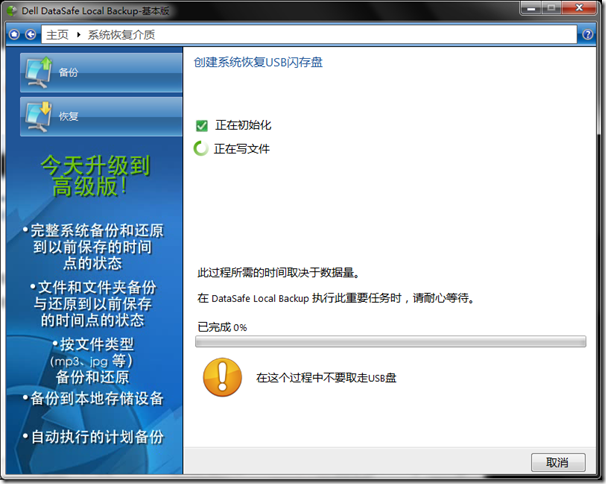
Task: Click the 在这个过程中不要取走USB盘 warning text
Action: coord(326,378)
